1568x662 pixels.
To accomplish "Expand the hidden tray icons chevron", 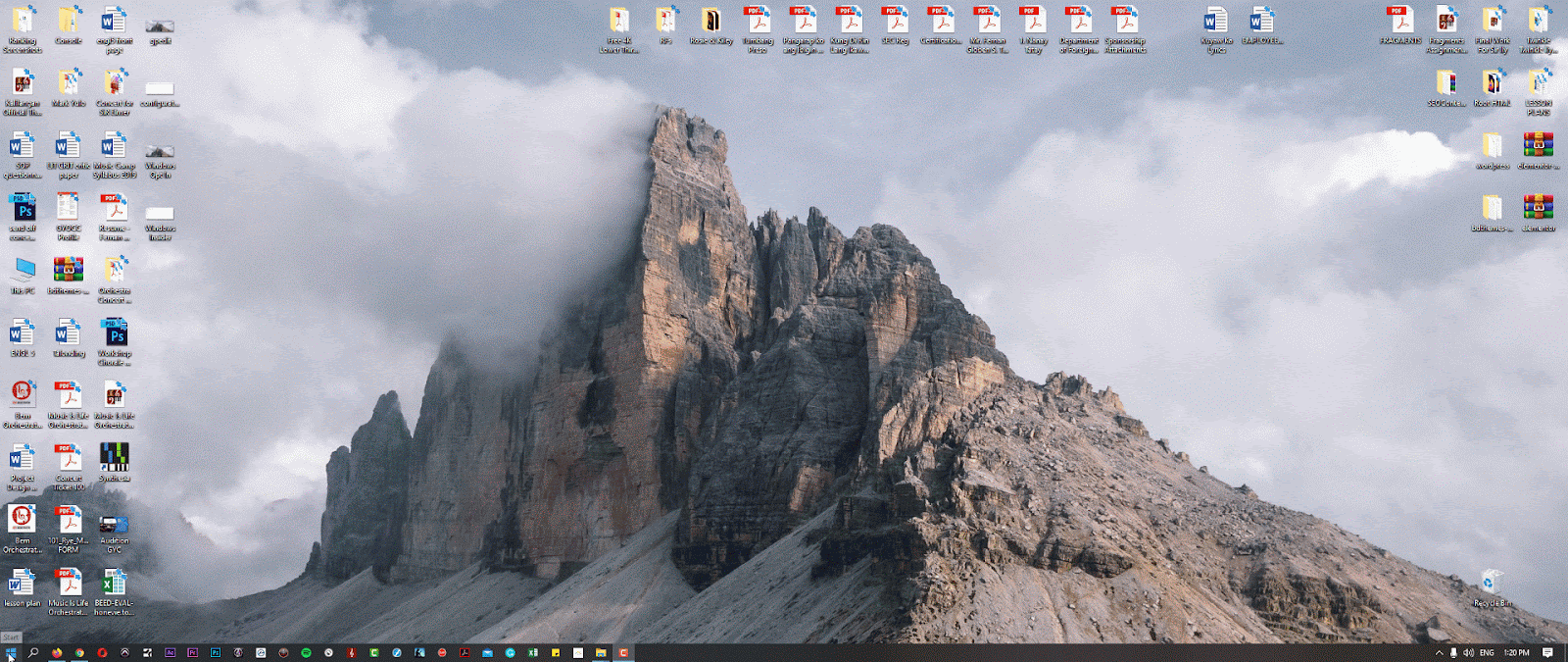I will [1439, 652].
